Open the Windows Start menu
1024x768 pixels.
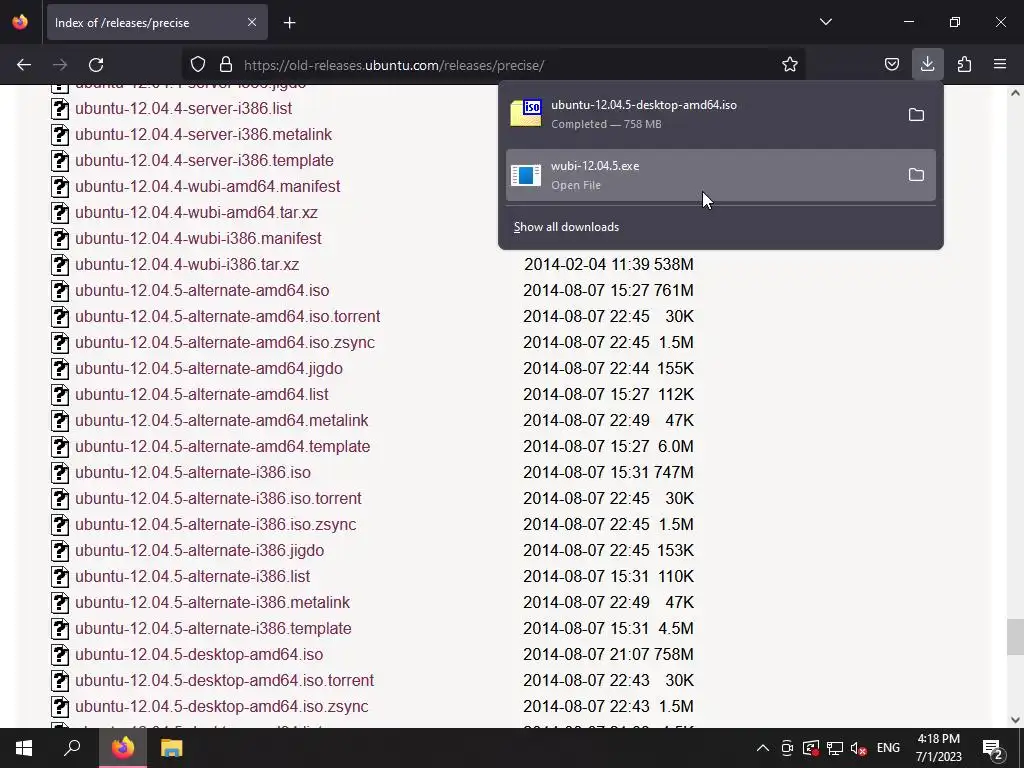(24, 748)
